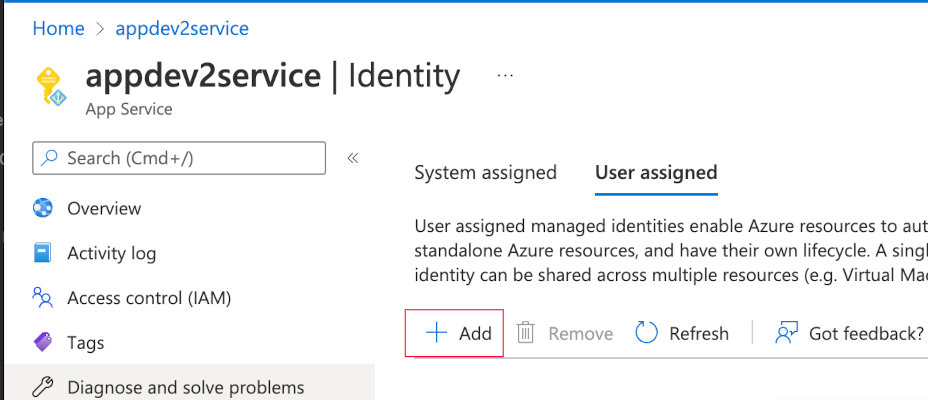Click the plus icon to add identity

436,333
